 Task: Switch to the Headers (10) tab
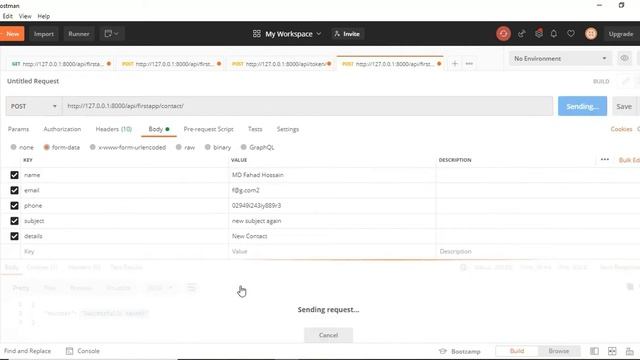point(113,129)
